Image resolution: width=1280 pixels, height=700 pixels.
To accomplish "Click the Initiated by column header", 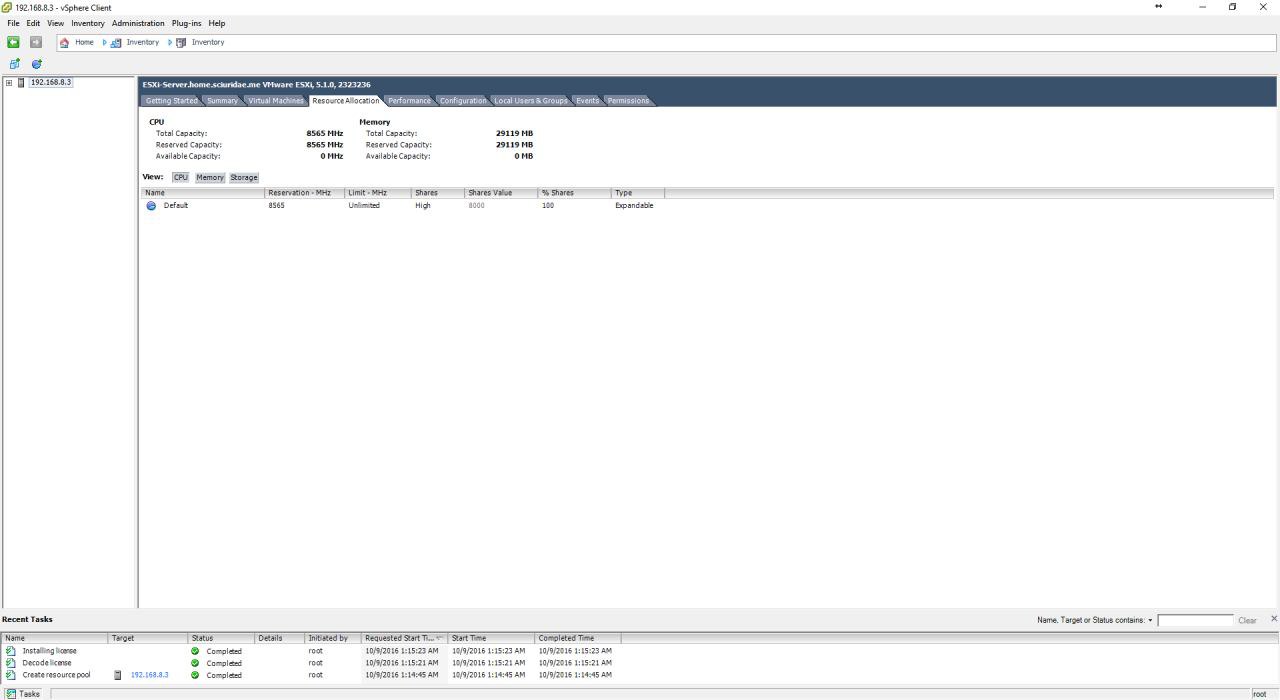I will coord(333,638).
